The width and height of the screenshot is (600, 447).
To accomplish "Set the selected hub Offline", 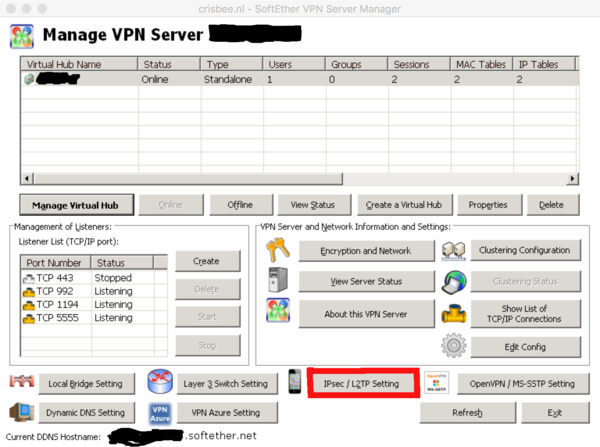I will click(x=241, y=205).
